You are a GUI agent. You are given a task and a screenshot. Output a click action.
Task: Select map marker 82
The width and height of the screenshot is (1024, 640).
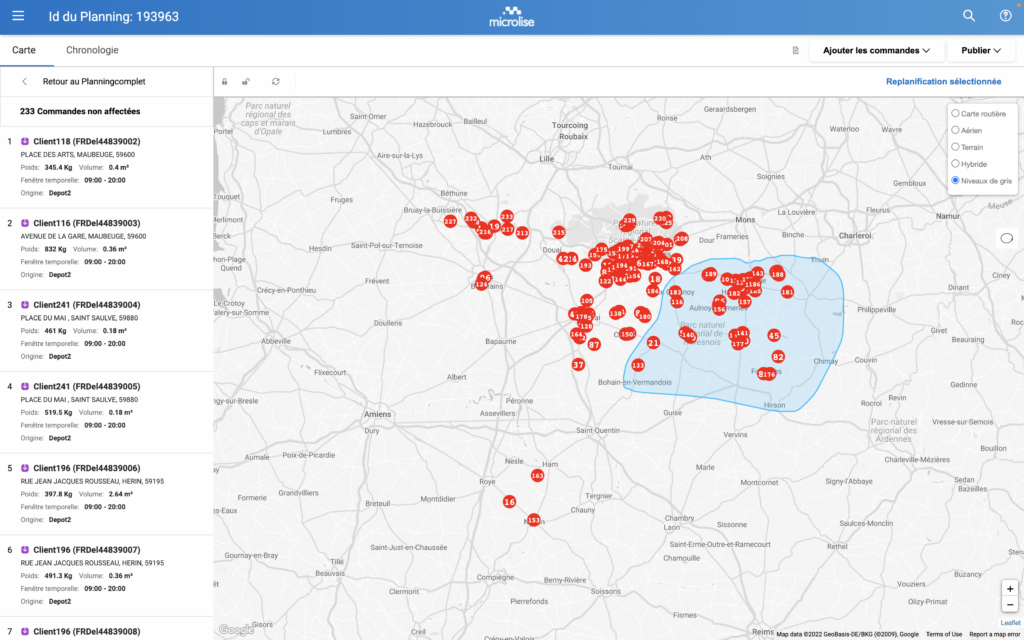pos(778,357)
